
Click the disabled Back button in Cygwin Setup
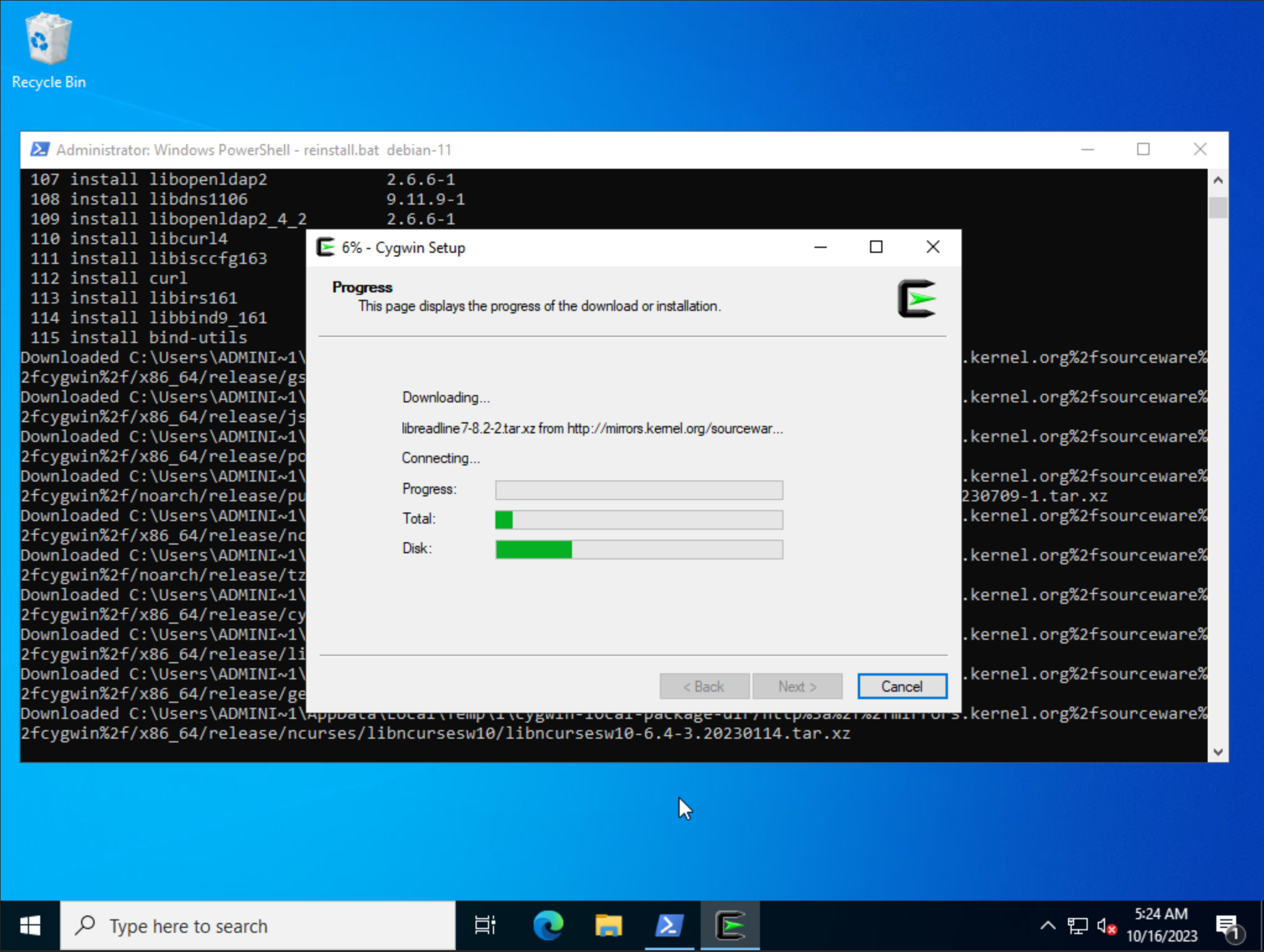pos(704,686)
